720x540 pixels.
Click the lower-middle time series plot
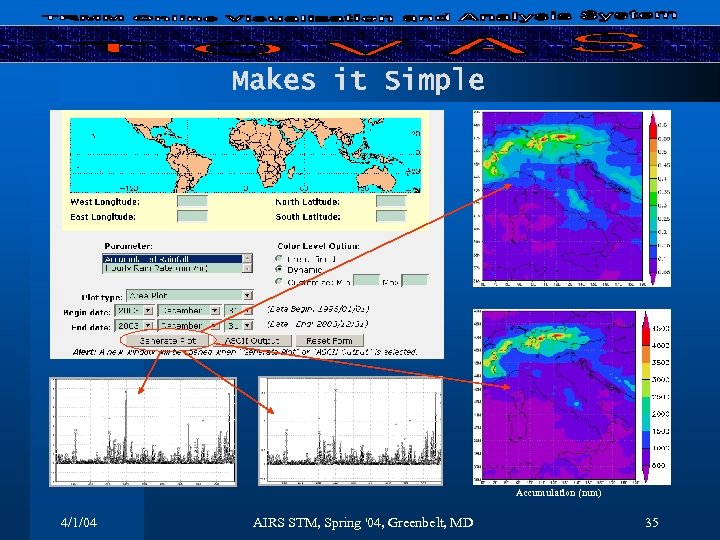351,431
